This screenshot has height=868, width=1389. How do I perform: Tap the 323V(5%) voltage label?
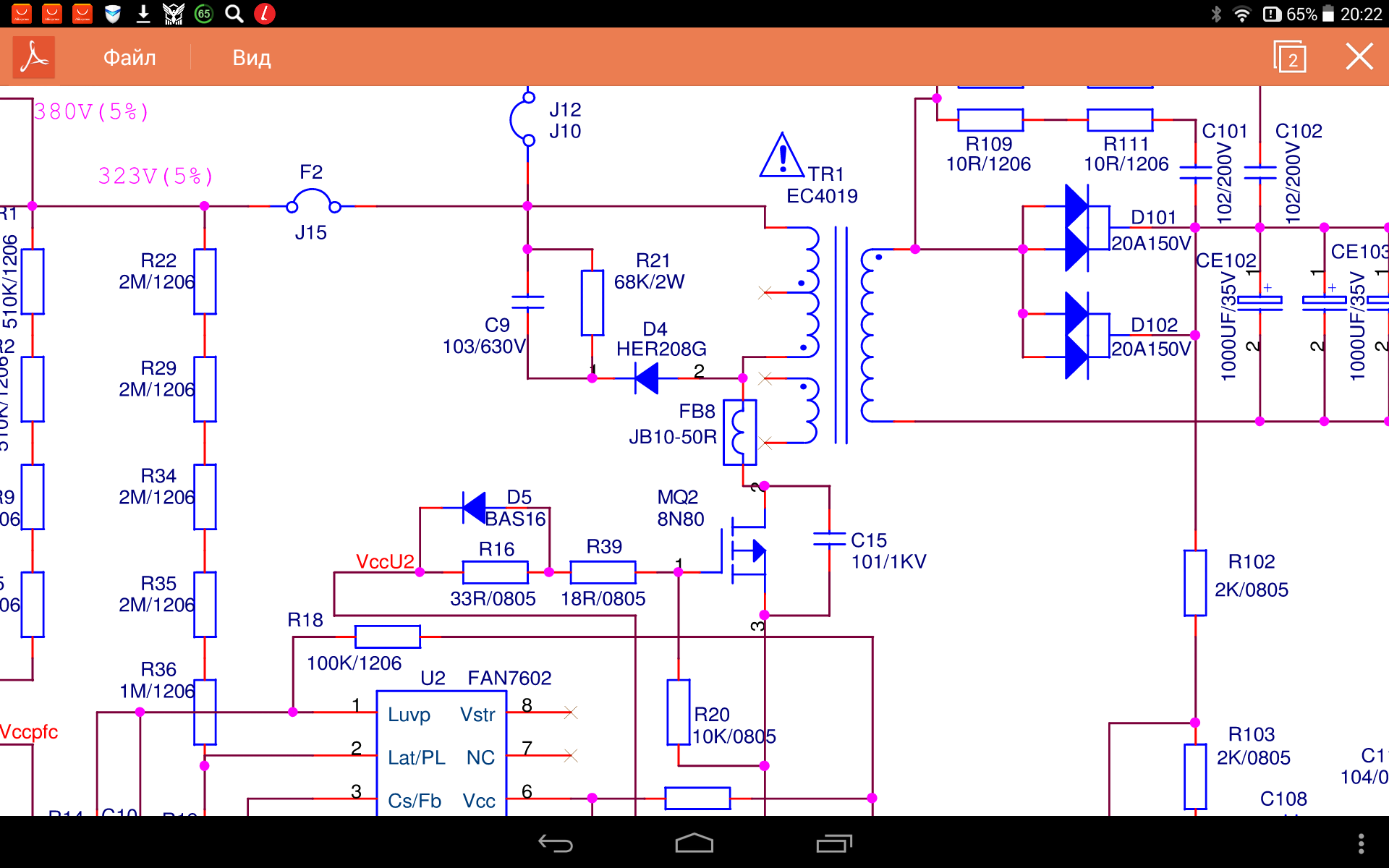(156, 176)
